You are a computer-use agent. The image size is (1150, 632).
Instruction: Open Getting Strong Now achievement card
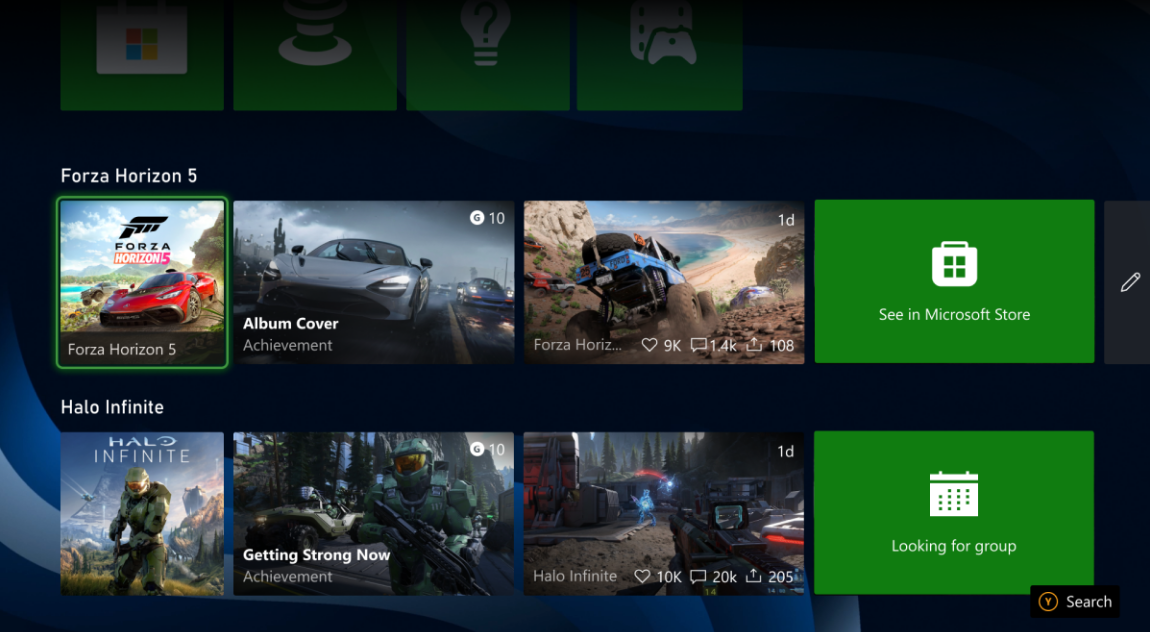[374, 513]
